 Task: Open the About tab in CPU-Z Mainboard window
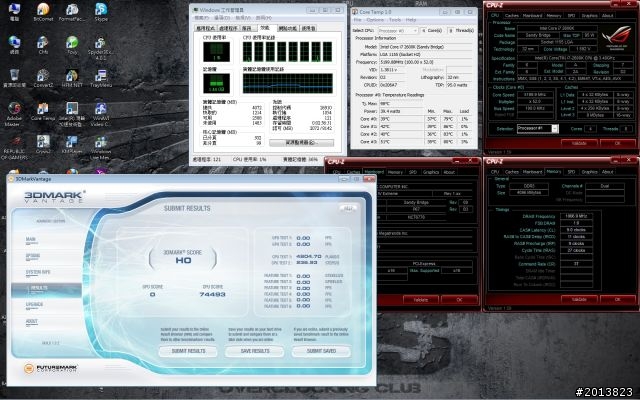point(449,172)
